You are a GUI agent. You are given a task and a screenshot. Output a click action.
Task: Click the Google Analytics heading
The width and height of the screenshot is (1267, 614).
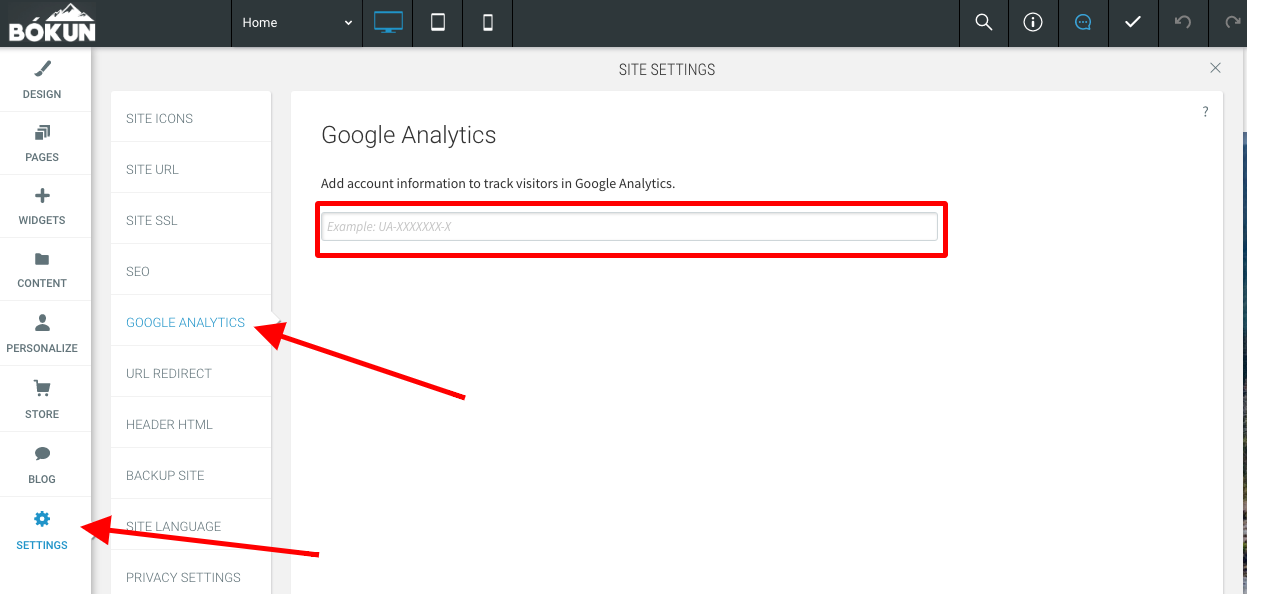coord(408,135)
